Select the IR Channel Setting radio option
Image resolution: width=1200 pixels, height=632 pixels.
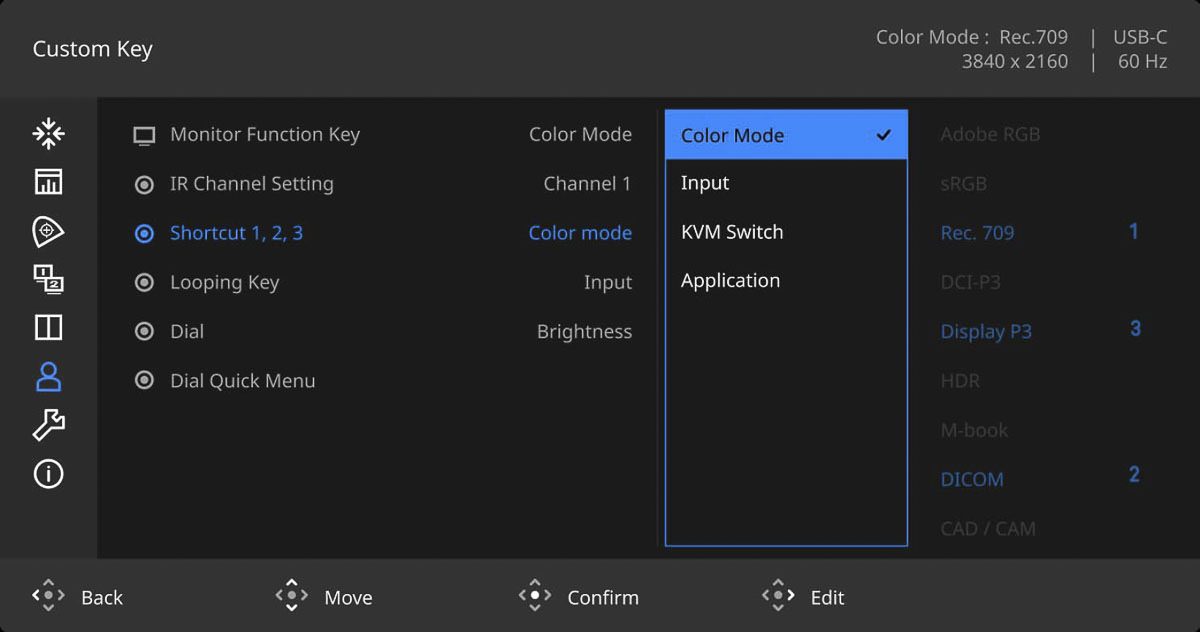144,184
